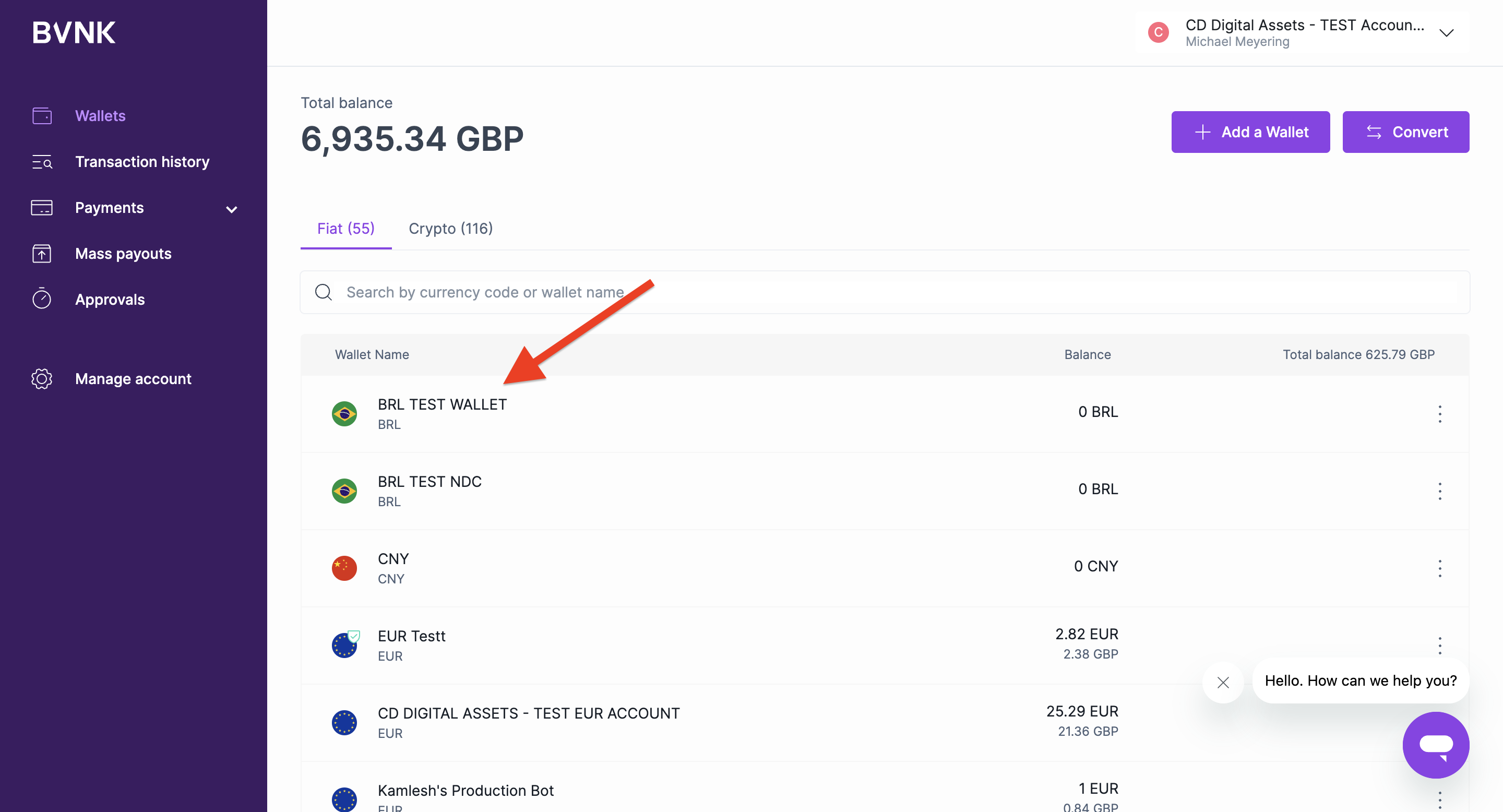Dismiss the help chat greeting popup

(x=1223, y=682)
